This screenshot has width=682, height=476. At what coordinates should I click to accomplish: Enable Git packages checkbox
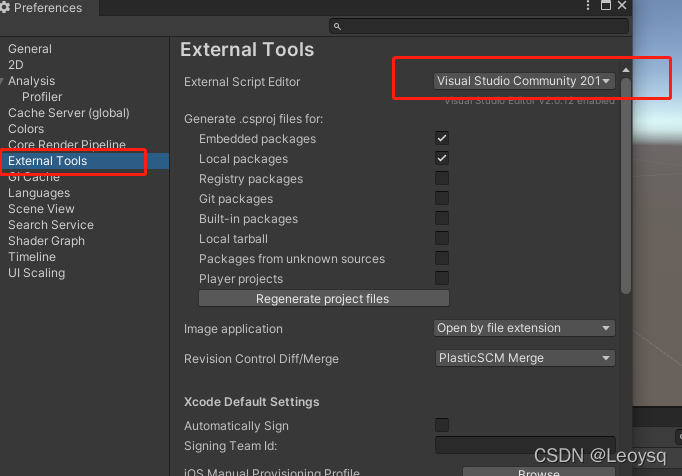[442, 198]
